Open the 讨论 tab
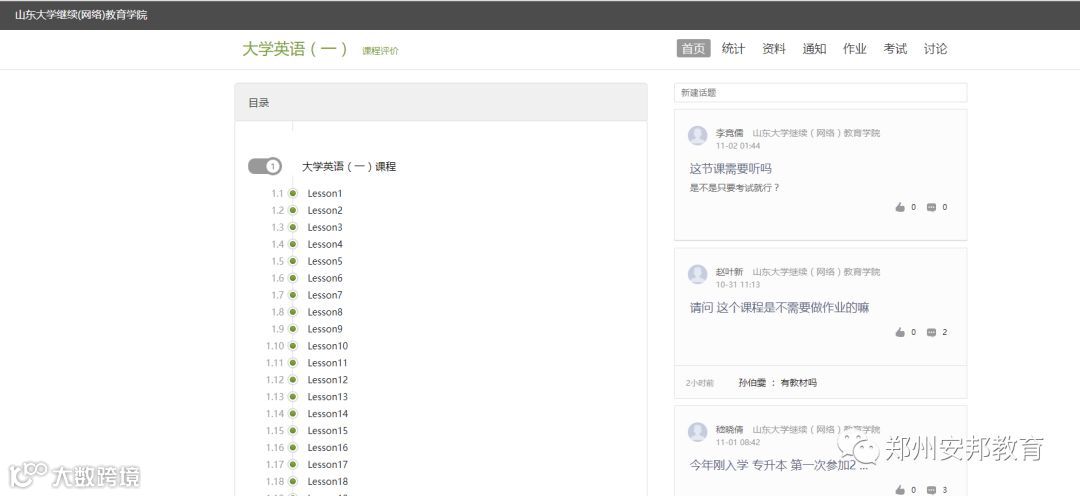1080x496 pixels. click(x=935, y=49)
